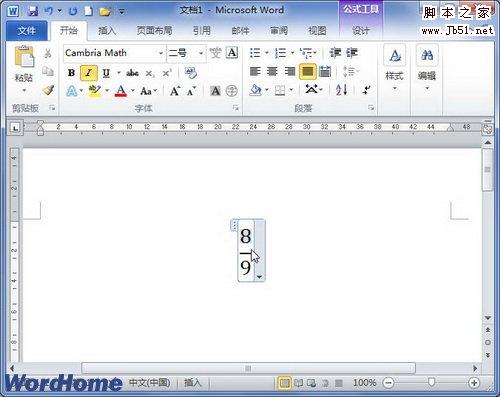Toggle Underline formatting
Image resolution: width=500 pixels, height=397 pixels.
106,73
